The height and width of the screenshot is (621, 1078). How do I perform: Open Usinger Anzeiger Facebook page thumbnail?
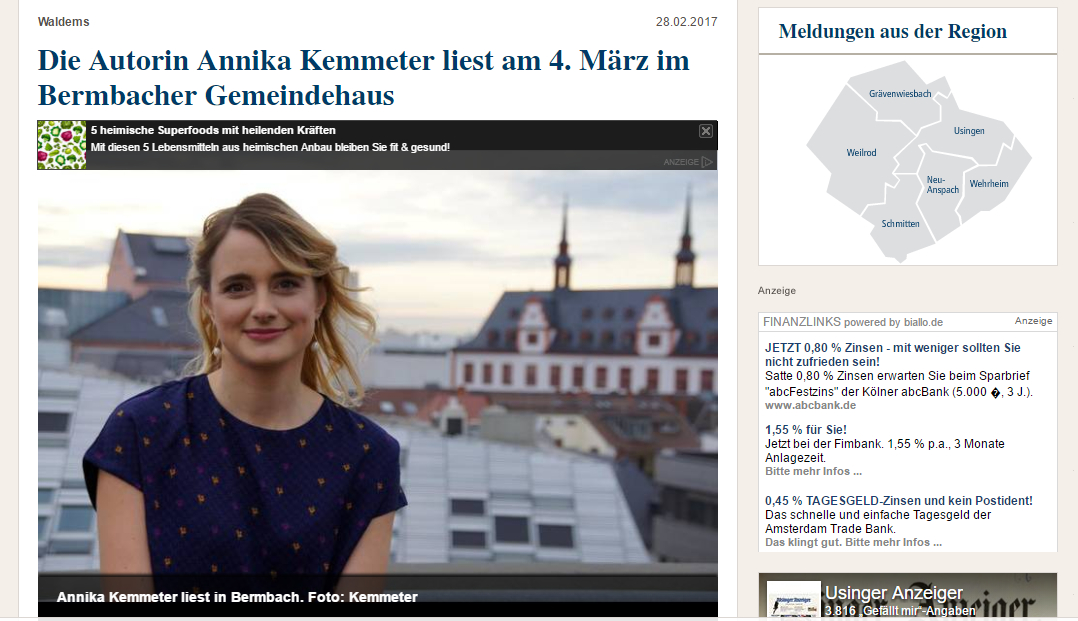pos(793,600)
